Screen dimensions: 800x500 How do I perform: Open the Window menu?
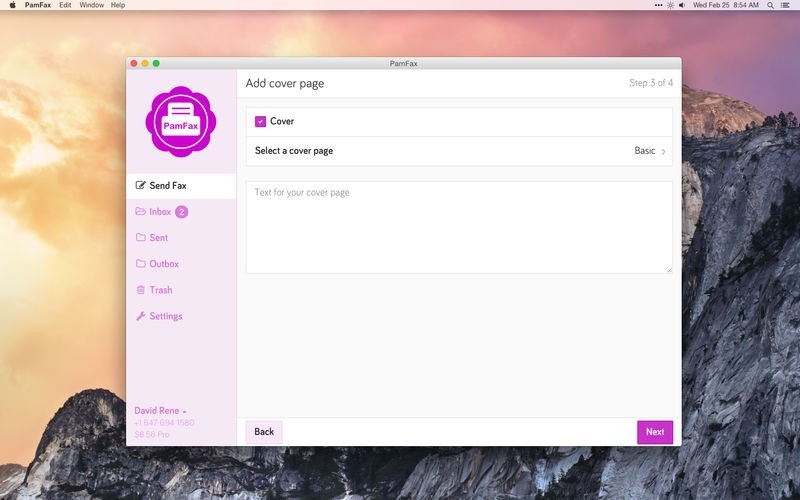tap(91, 5)
